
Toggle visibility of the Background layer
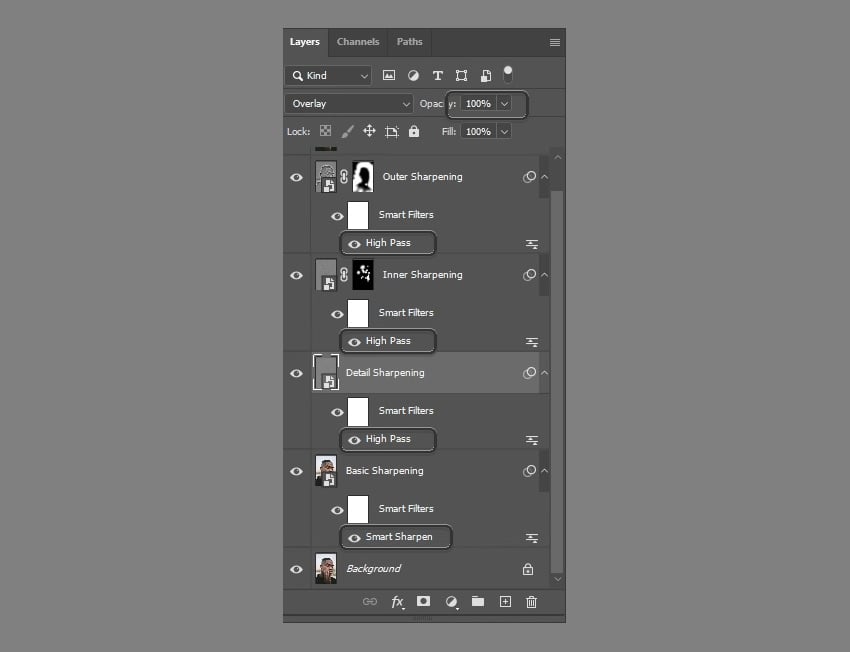point(296,569)
